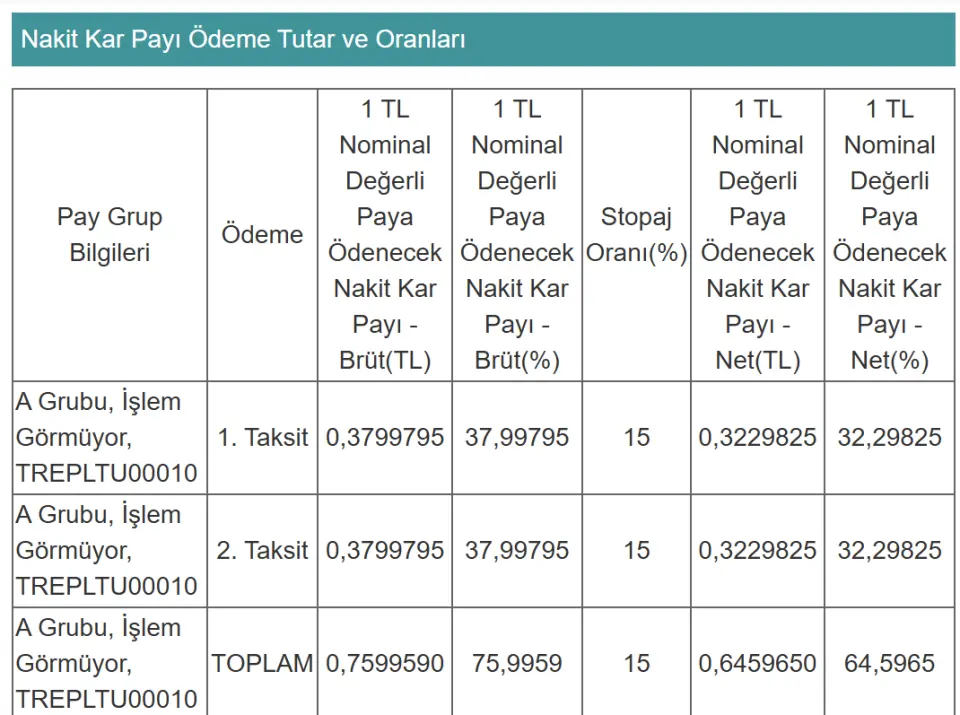Select the 2. Taksit gross percent 37,99795

point(517,550)
